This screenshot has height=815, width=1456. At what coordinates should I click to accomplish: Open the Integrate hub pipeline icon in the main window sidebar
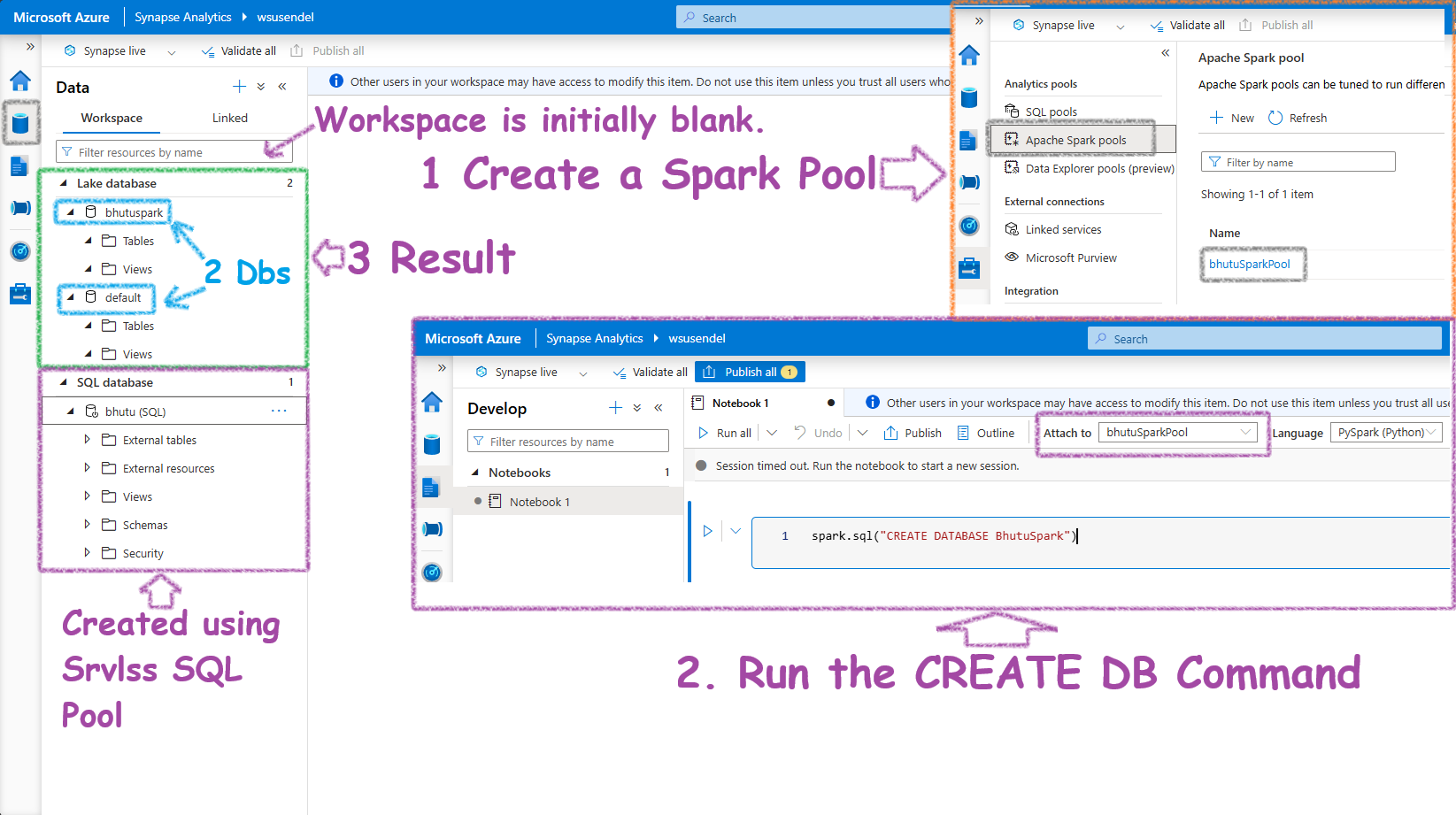pyautogui.click(x=20, y=208)
